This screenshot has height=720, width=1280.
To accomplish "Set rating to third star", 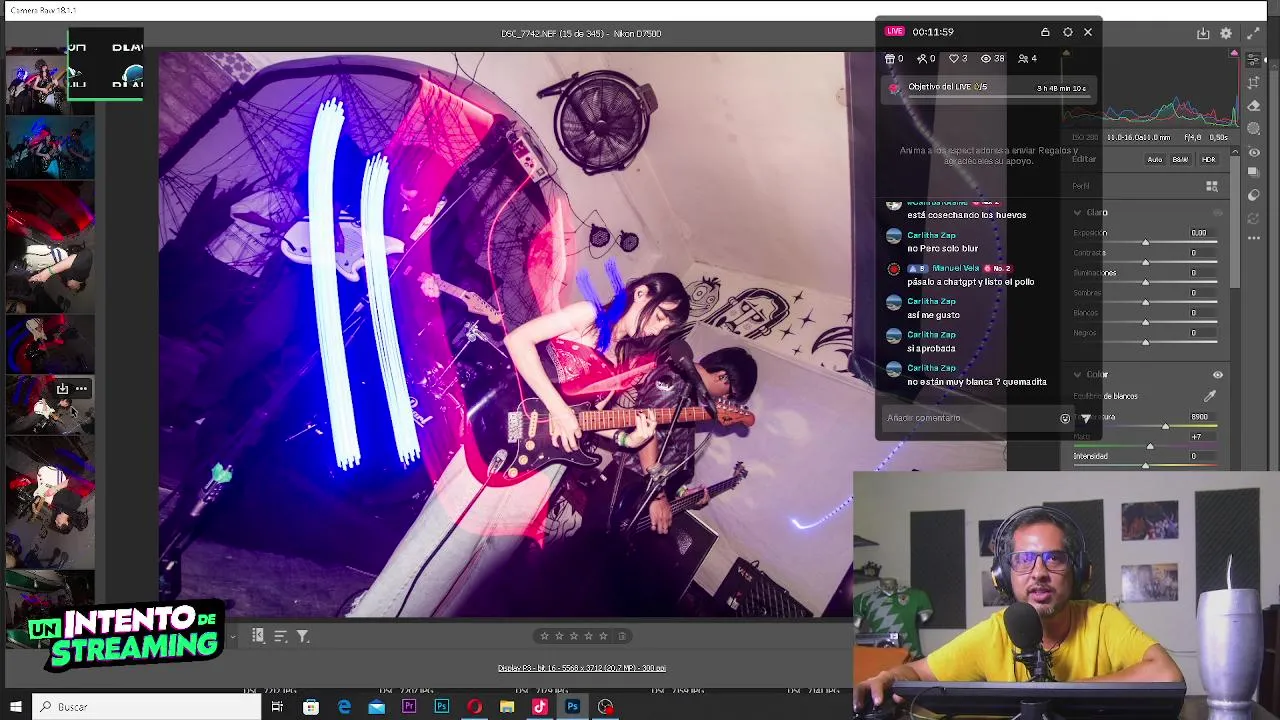I will (x=573, y=636).
